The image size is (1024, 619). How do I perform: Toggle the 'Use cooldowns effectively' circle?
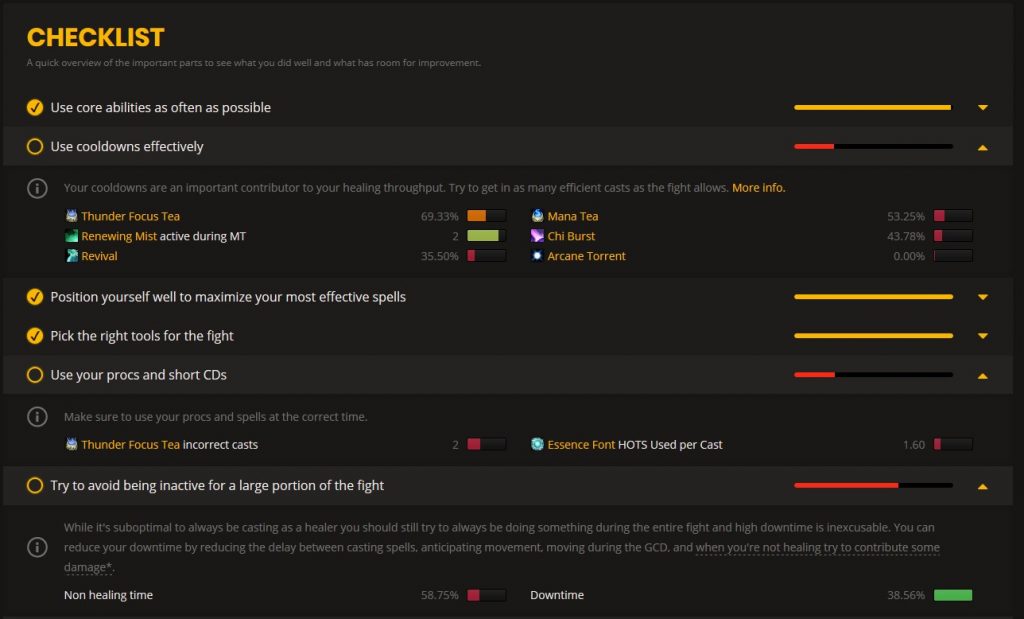click(35, 146)
